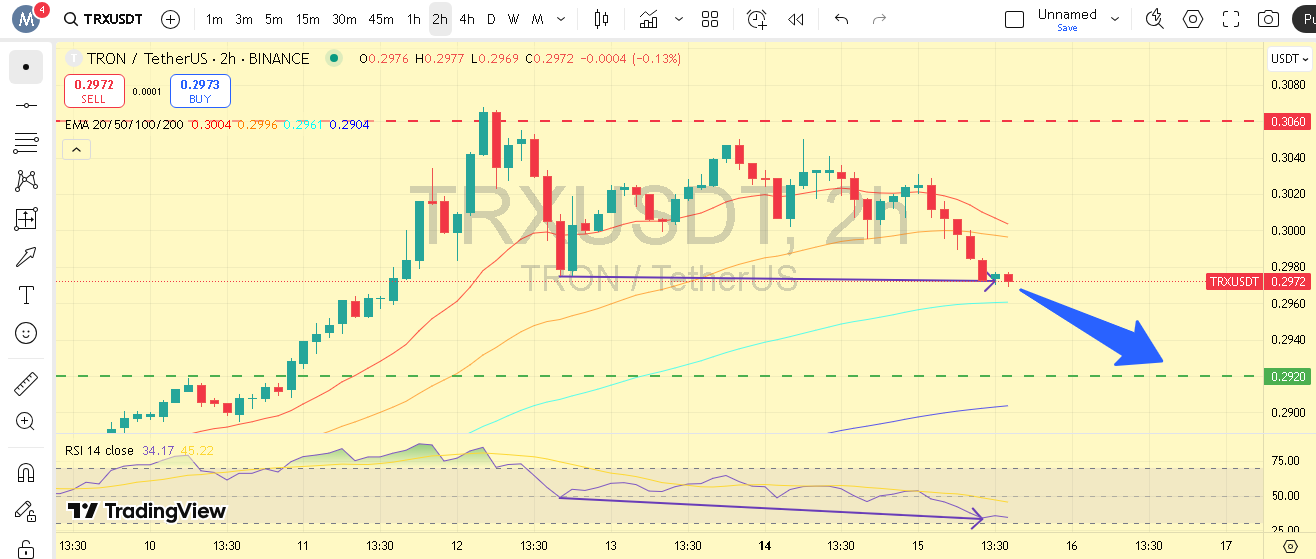Select the 15m timeframe
This screenshot has height=559, width=1316.
coord(308,19)
